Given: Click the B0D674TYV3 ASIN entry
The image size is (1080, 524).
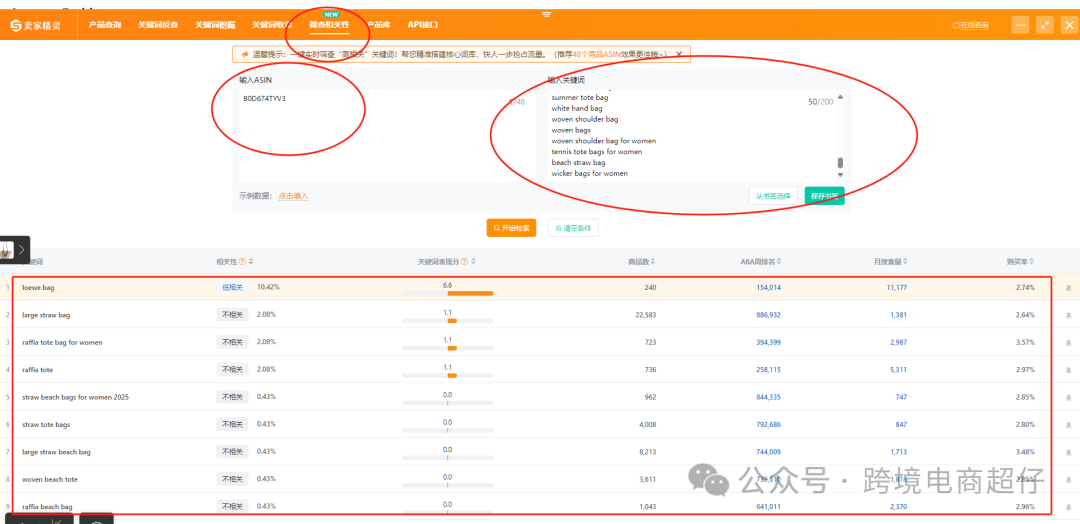Looking at the screenshot, I should click(x=264, y=98).
